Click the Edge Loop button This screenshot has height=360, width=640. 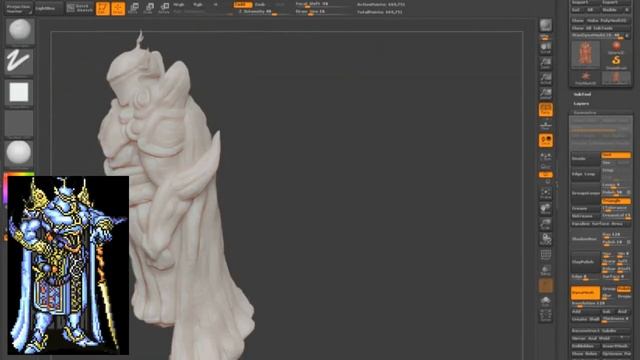pyautogui.click(x=585, y=174)
